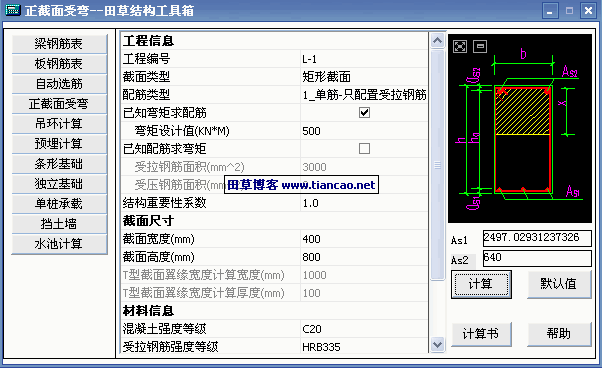Open 条形基础 calculation
This screenshot has height=368, width=602.
pos(59,164)
